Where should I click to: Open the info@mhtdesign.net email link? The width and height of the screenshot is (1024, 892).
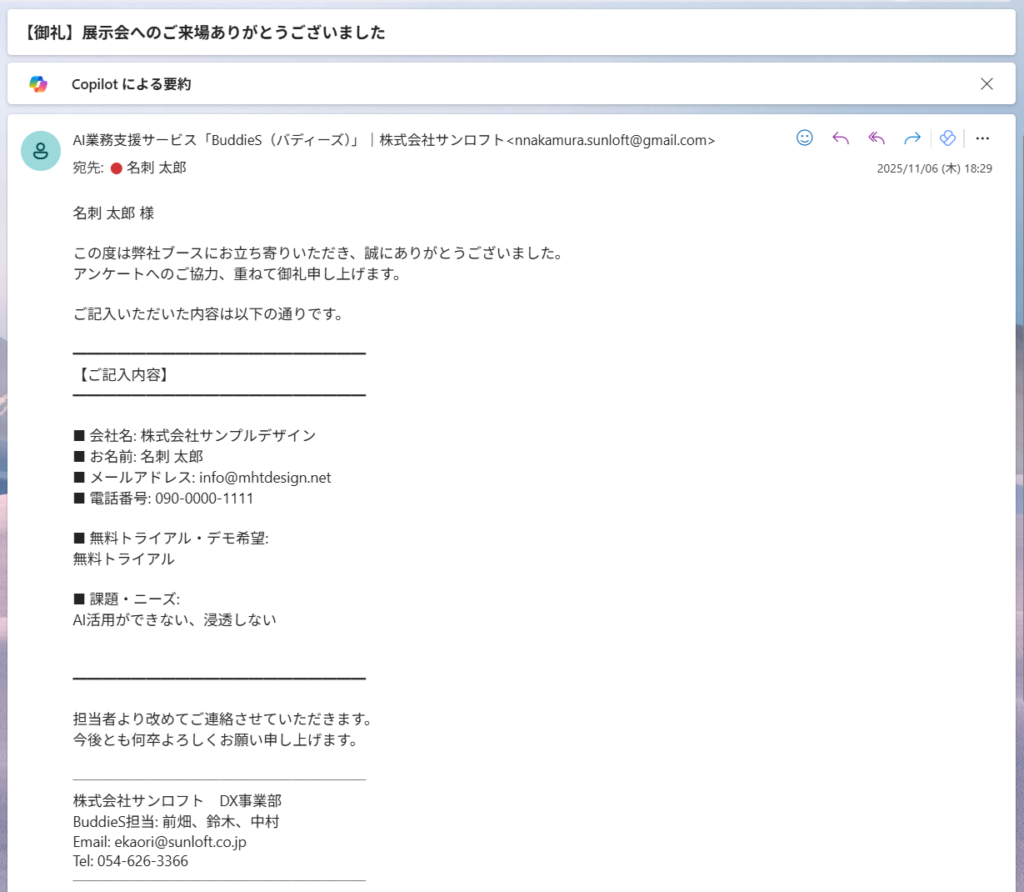(265, 477)
